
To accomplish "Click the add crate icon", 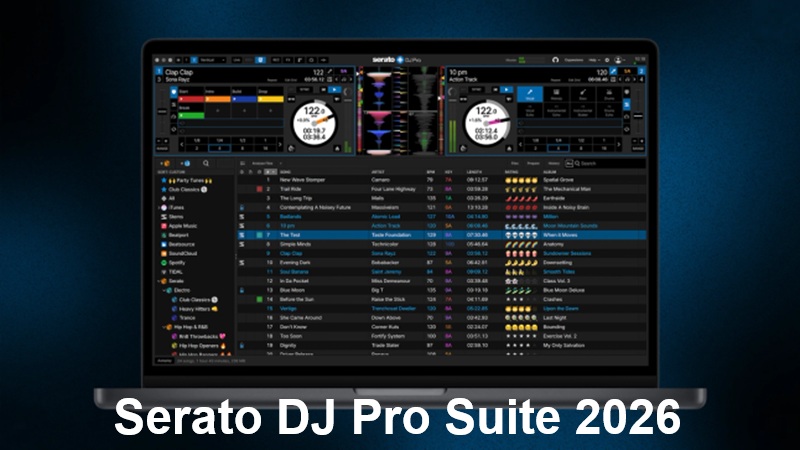I will point(165,163).
